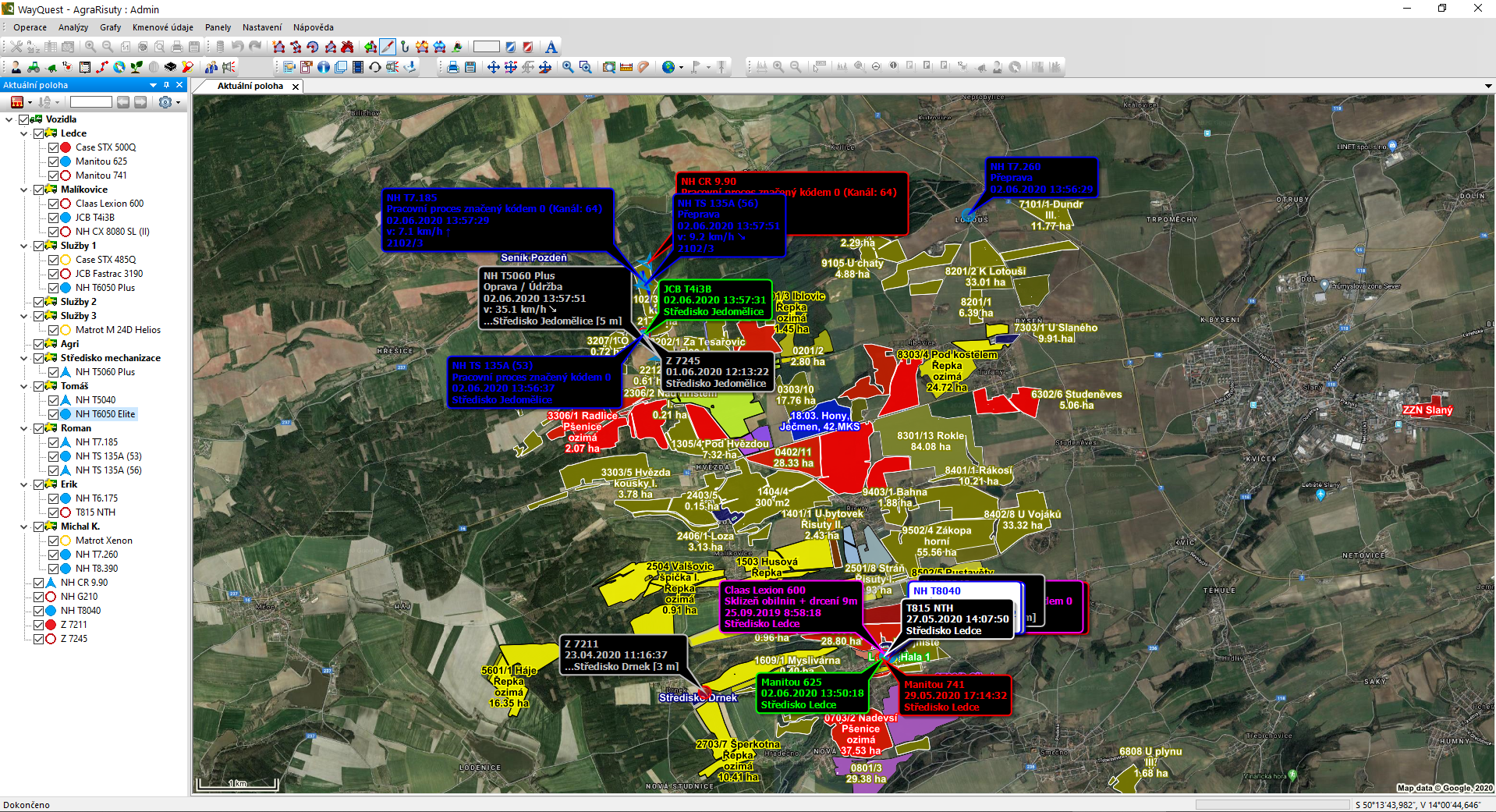Viewport: 1496px width, 812px height.
Task: Click the search field in Aktuální poloha panel
Action: pyautogui.click(x=91, y=102)
